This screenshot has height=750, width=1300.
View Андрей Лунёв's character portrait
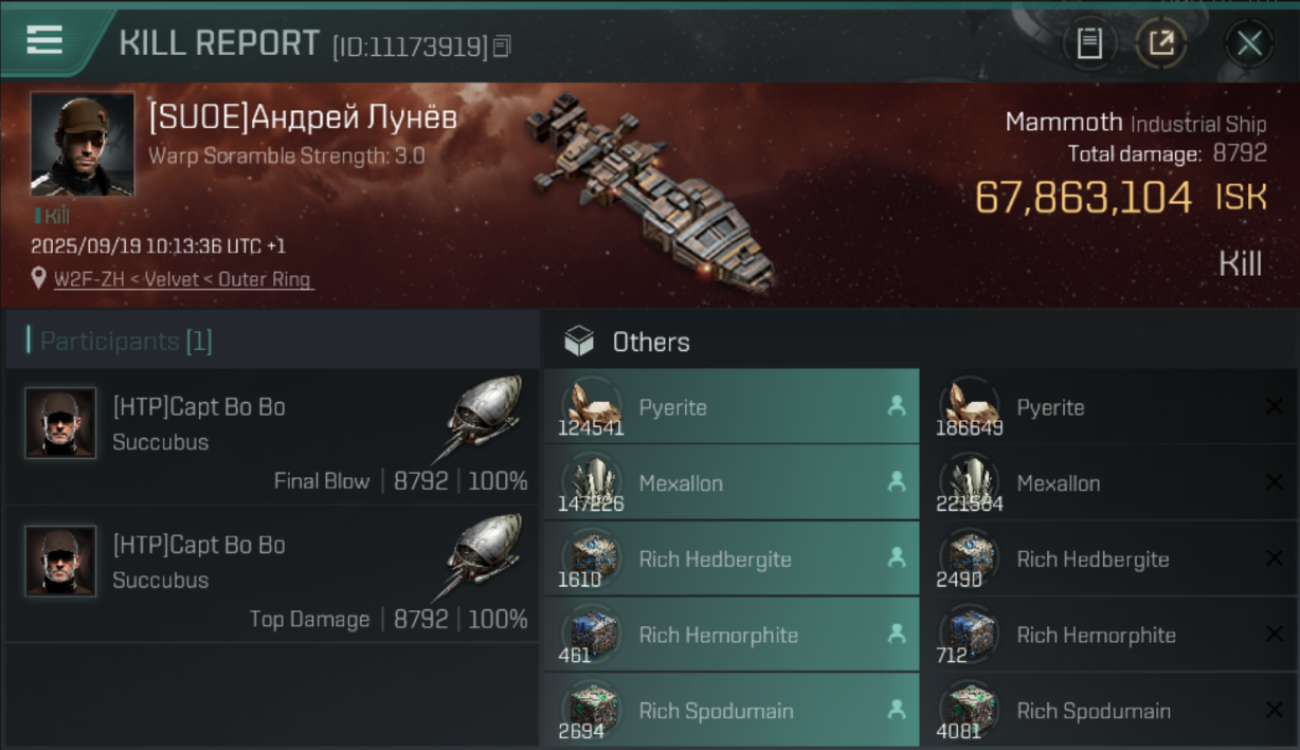coord(82,144)
